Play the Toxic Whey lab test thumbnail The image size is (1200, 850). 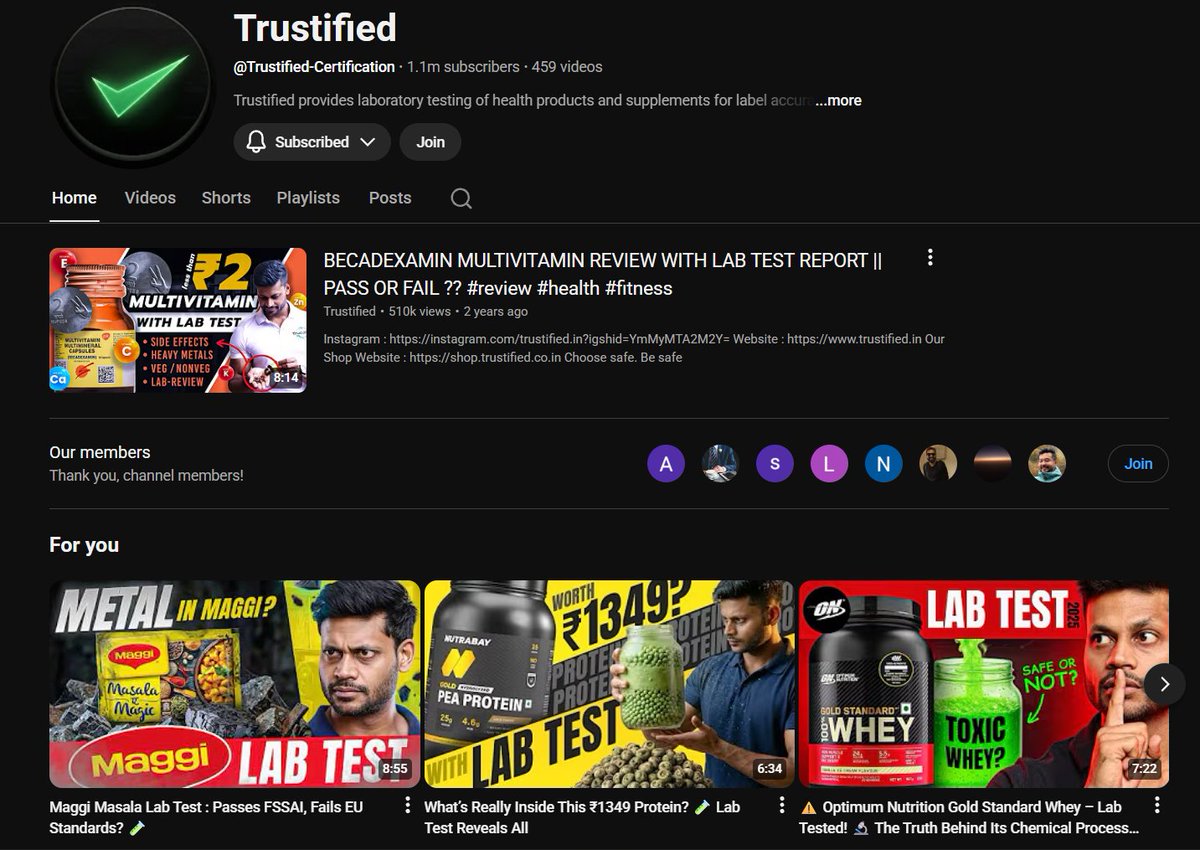[984, 684]
